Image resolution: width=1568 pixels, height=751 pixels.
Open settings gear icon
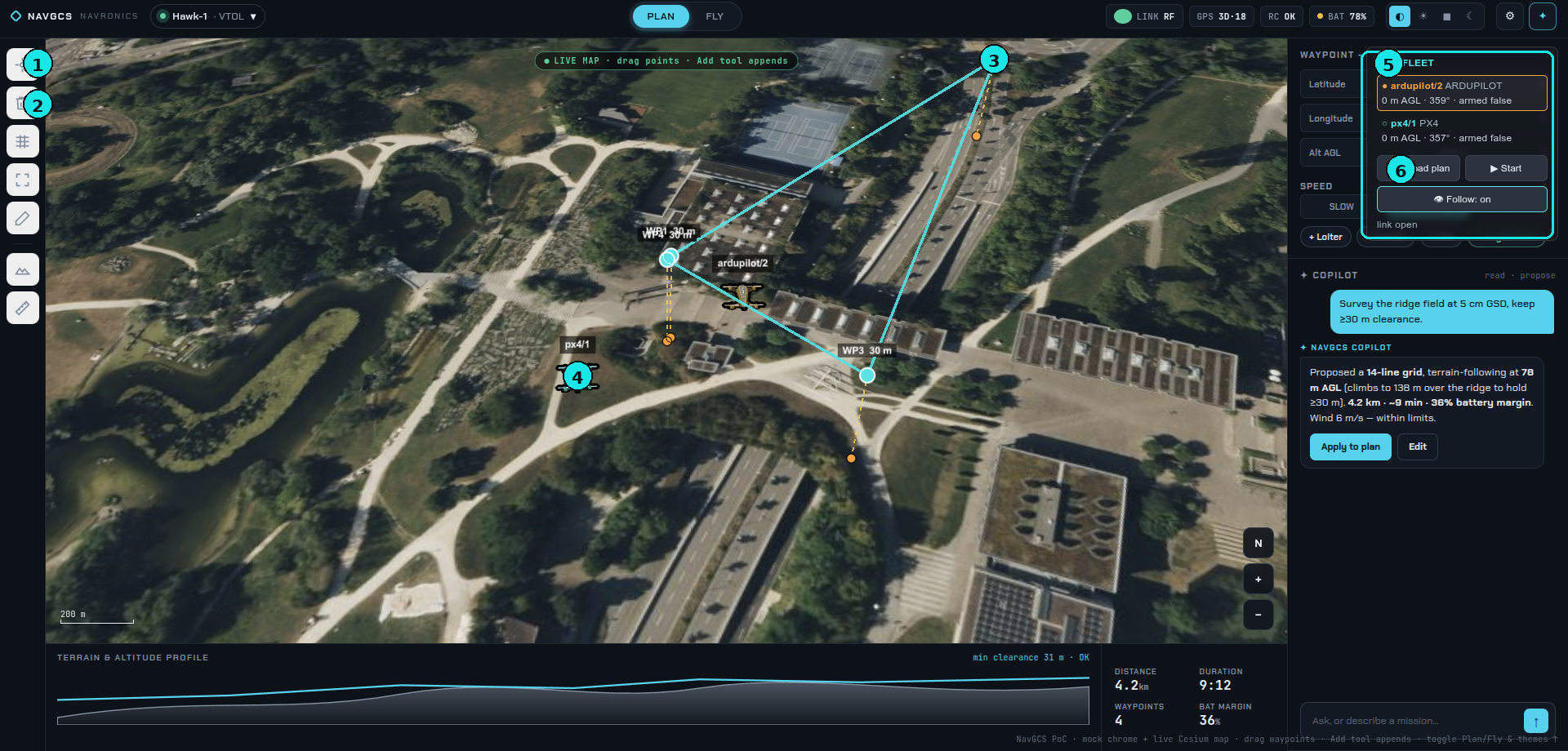[1509, 16]
